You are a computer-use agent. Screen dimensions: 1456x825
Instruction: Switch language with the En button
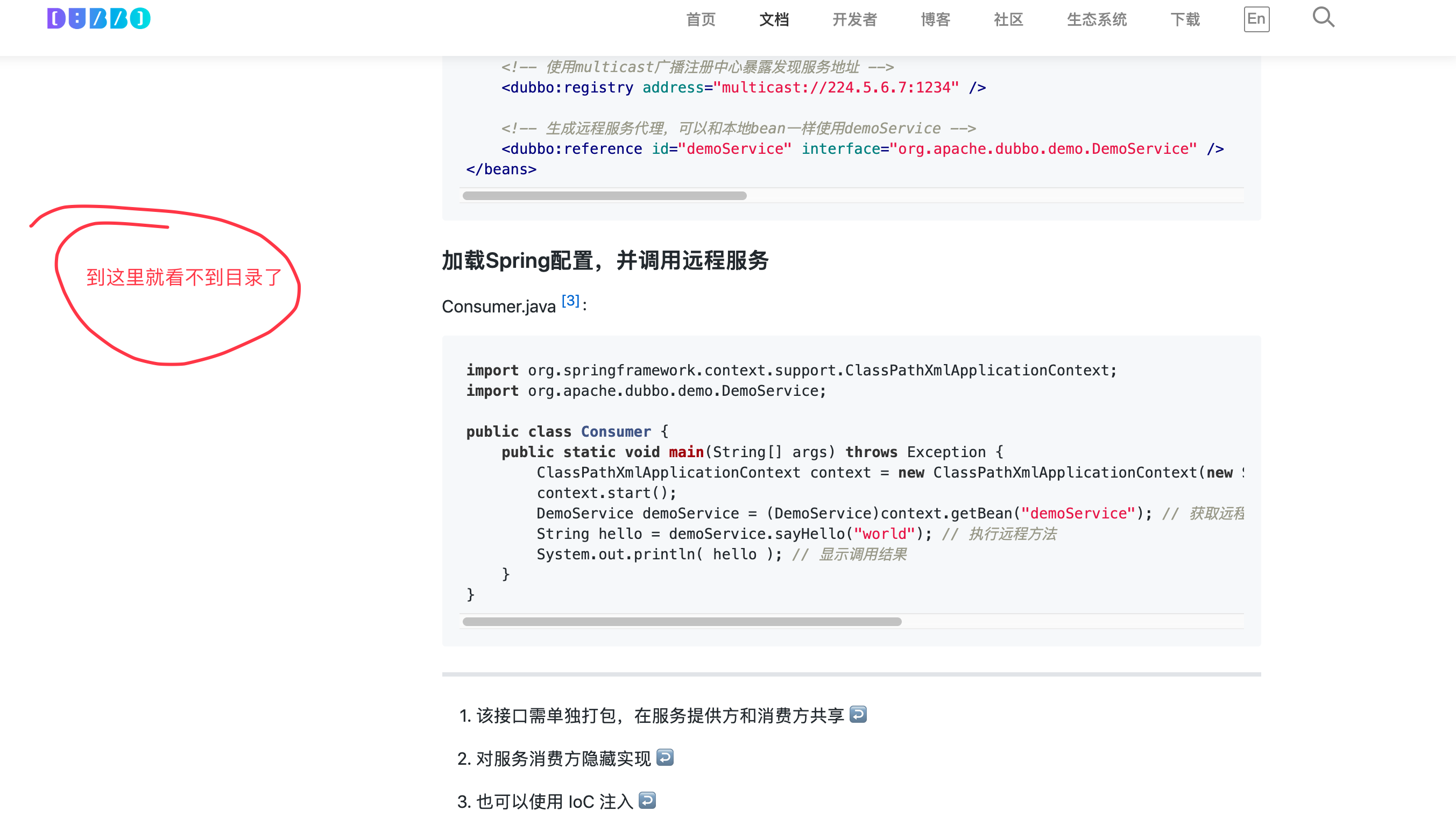tap(1256, 19)
